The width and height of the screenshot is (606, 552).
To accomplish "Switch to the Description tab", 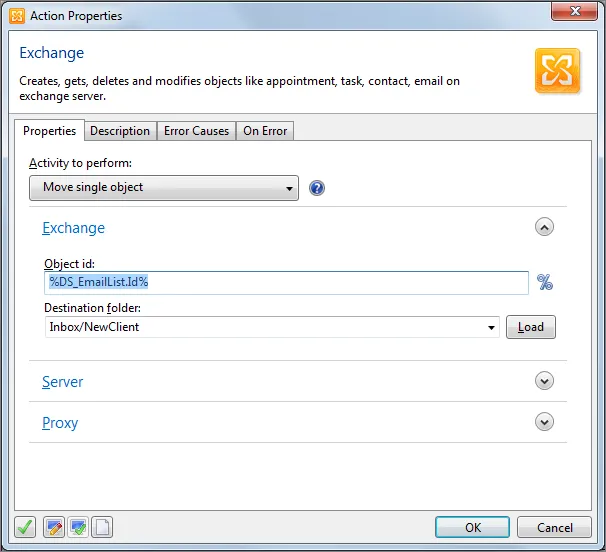I will coord(120,131).
